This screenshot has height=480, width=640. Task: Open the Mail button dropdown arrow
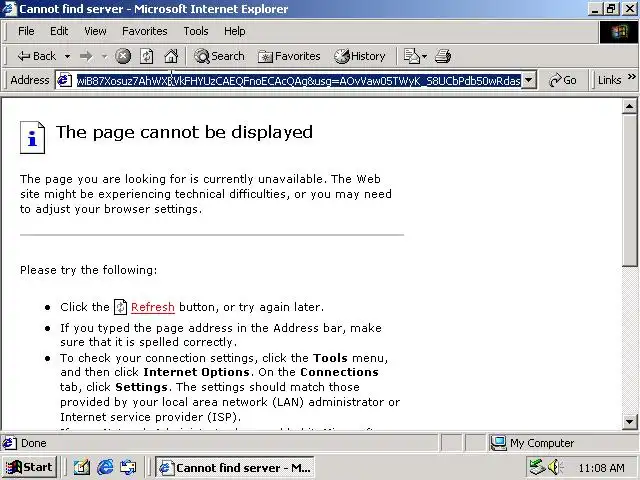coord(424,56)
